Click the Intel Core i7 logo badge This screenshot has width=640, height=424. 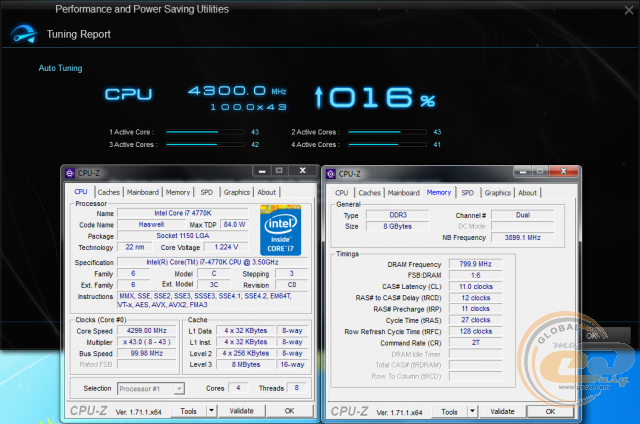pyautogui.click(x=280, y=230)
